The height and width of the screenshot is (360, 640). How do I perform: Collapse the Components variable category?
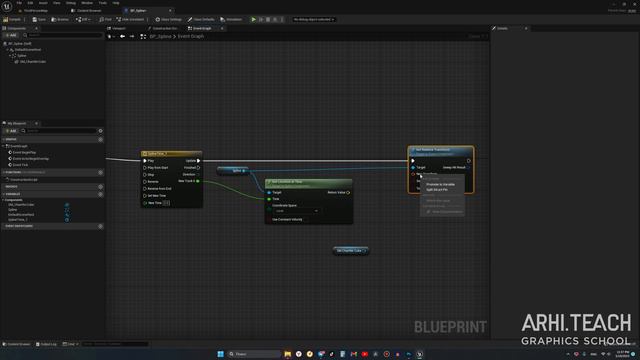[x=4, y=200]
